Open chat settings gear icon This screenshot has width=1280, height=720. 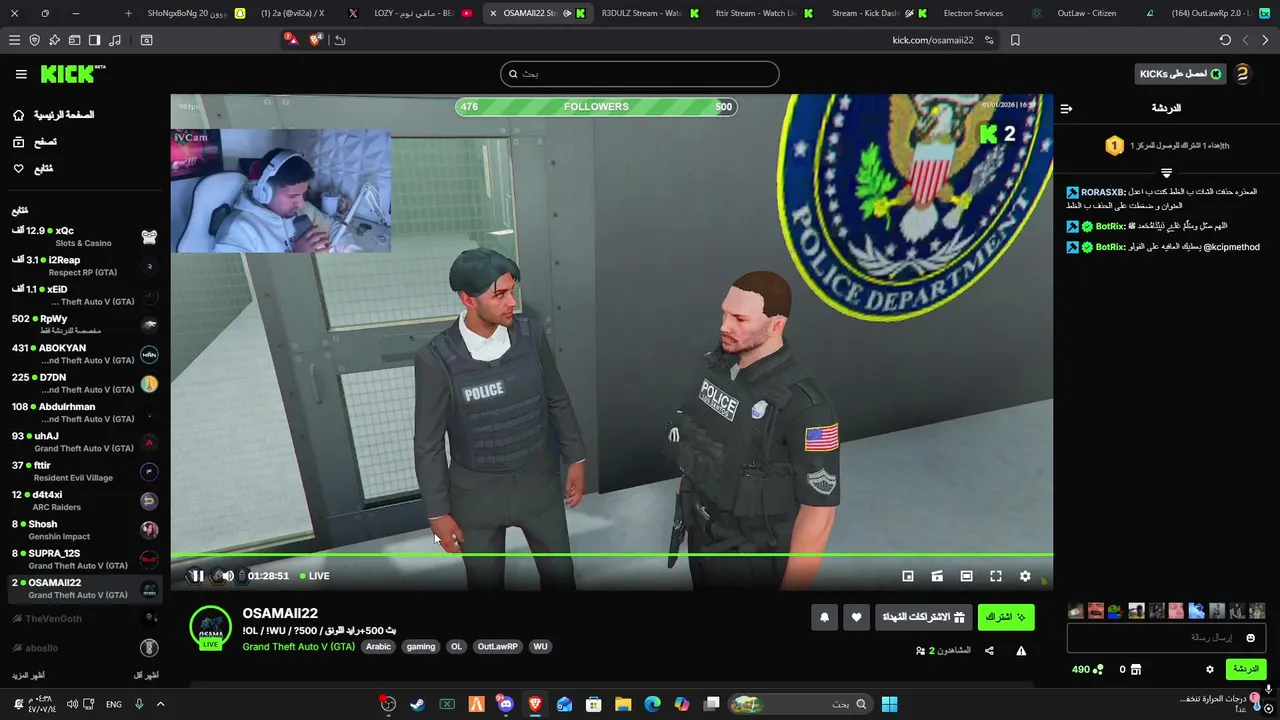point(1209,669)
